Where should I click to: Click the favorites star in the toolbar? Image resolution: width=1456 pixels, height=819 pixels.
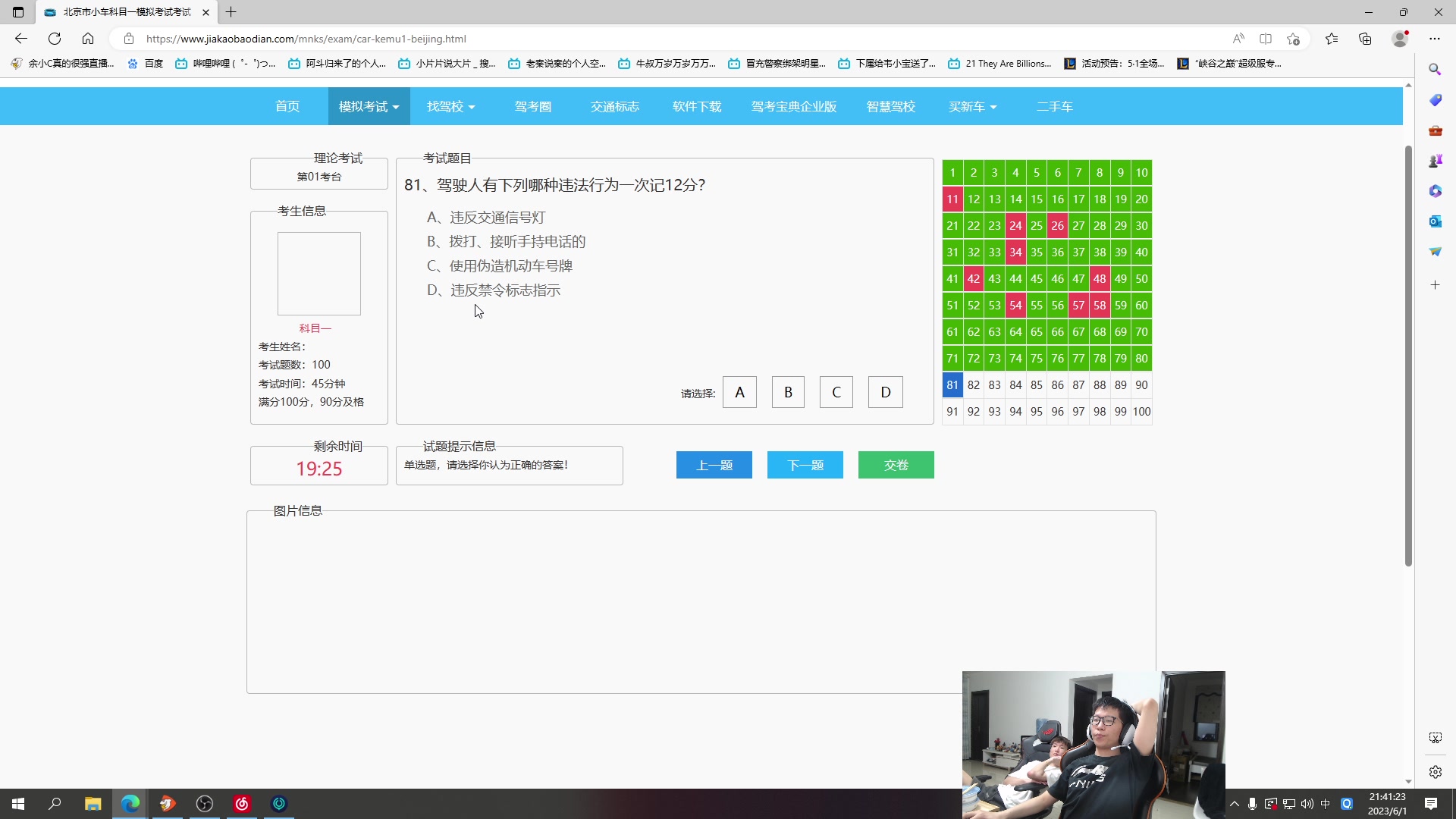pos(1332,39)
